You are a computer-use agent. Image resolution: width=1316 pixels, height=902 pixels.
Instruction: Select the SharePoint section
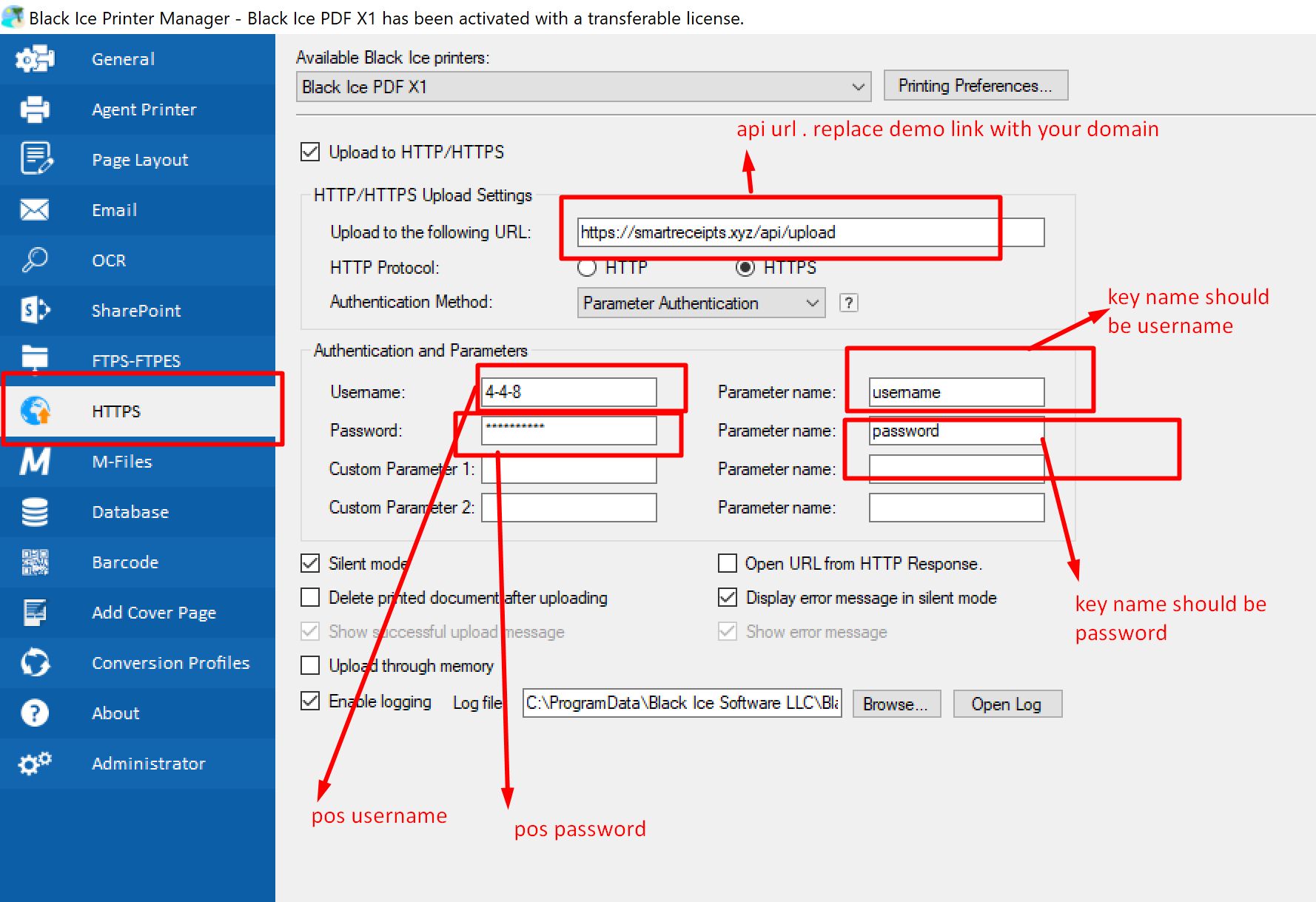(136, 311)
